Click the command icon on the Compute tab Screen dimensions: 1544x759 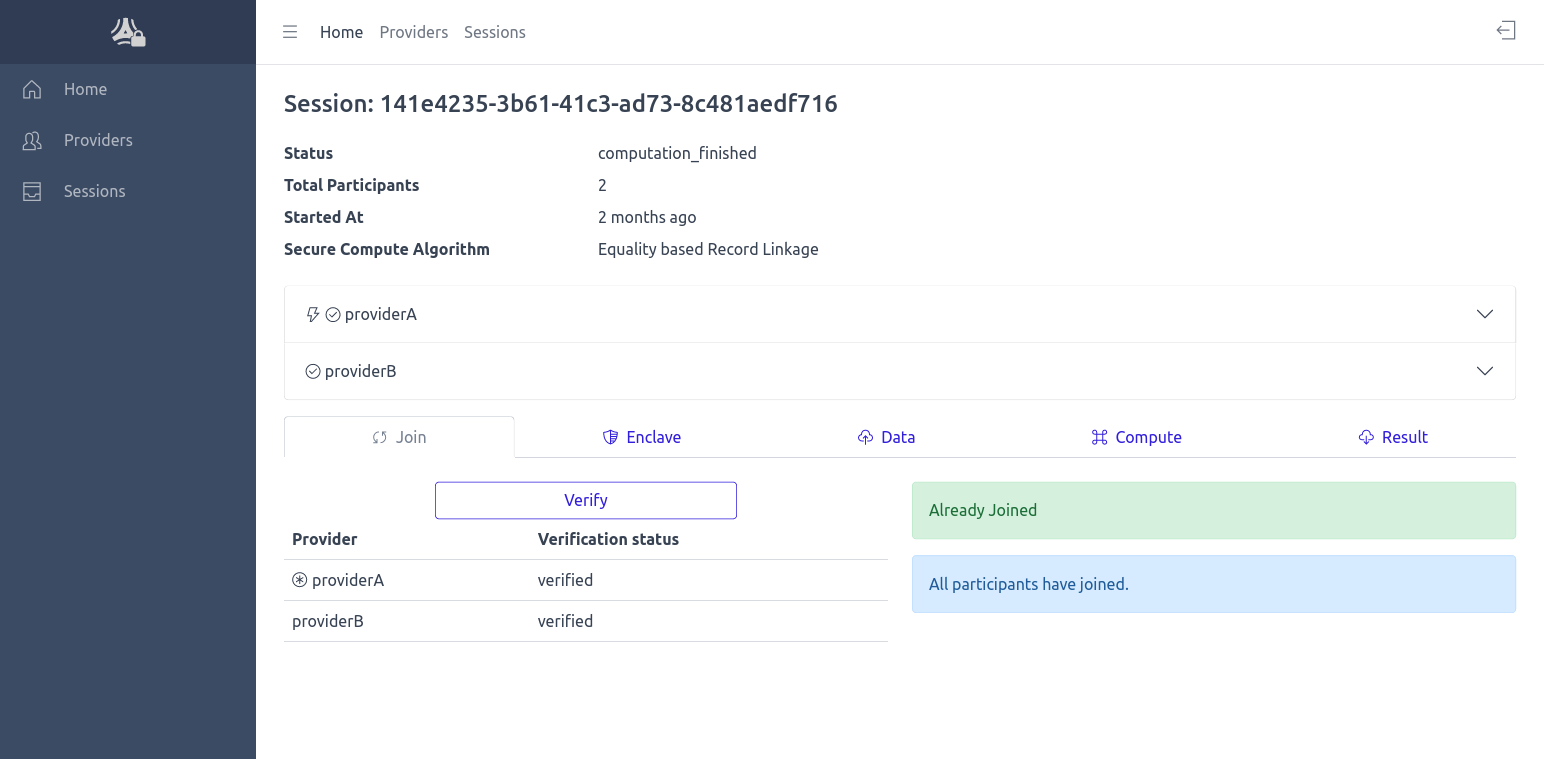tap(1098, 436)
